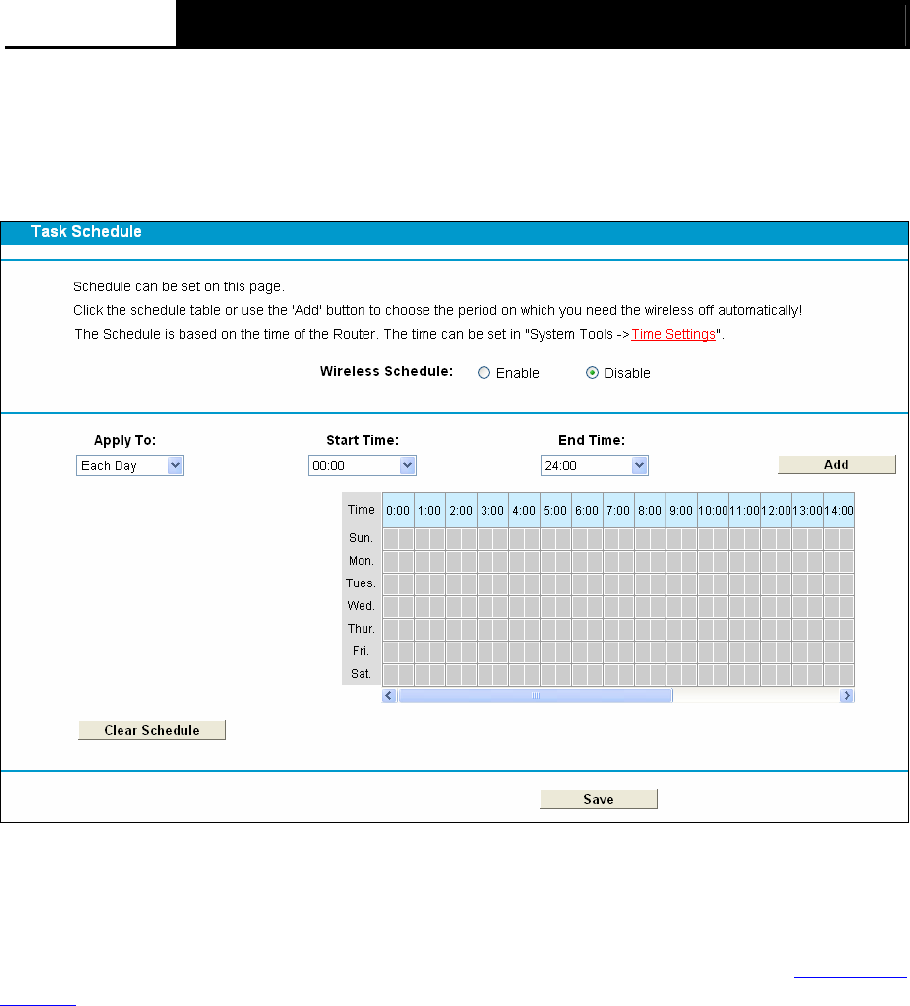Enable the Wireless Schedule radio button
Screen dimensions: 910x1006
point(484,373)
